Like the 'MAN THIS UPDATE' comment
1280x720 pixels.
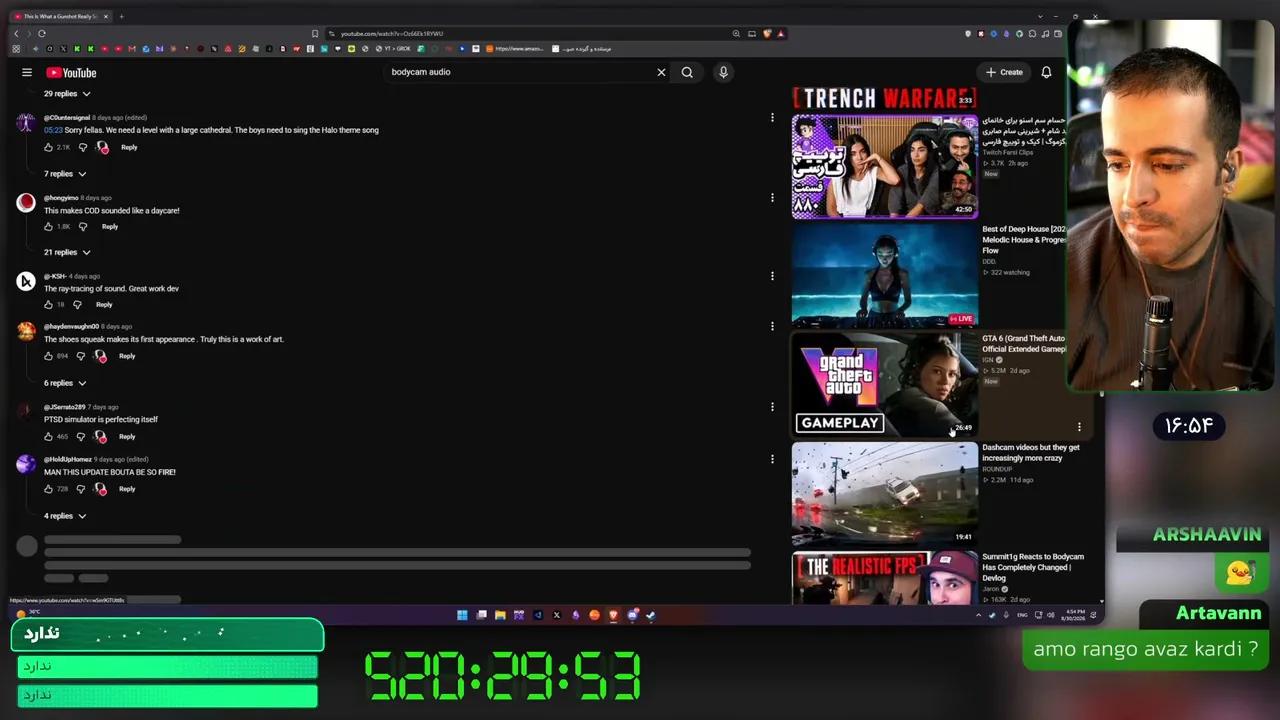pyautogui.click(x=48, y=489)
